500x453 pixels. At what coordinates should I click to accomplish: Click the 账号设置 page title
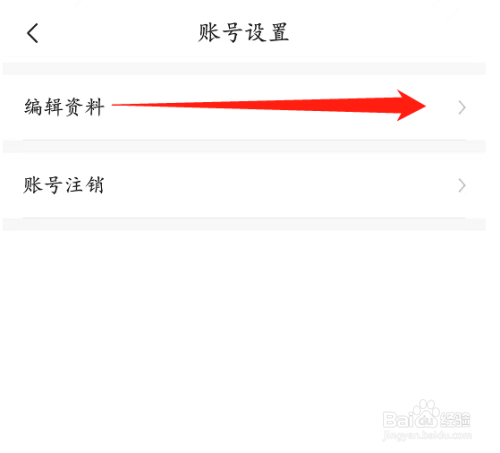pos(243,33)
